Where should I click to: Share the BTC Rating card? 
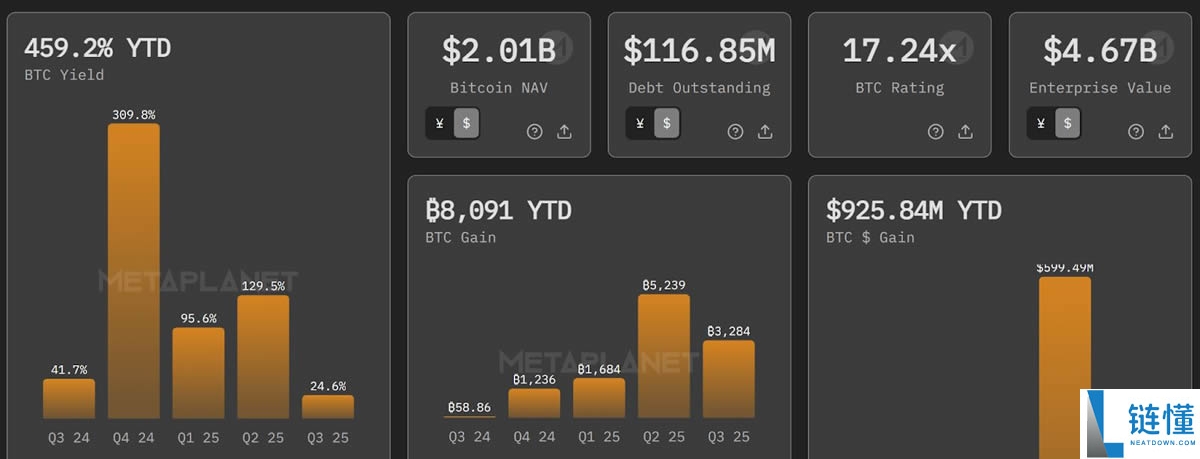coord(965,131)
